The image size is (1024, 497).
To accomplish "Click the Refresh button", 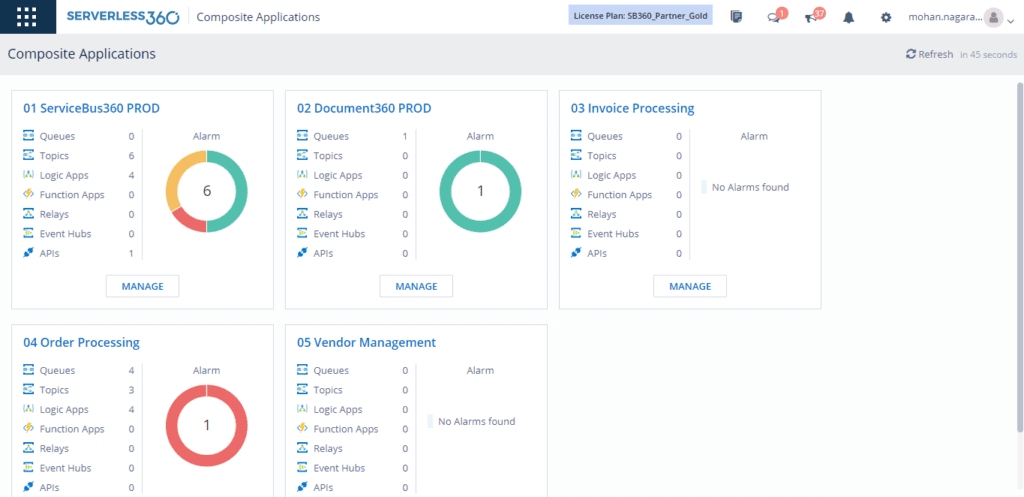I will tap(930, 54).
